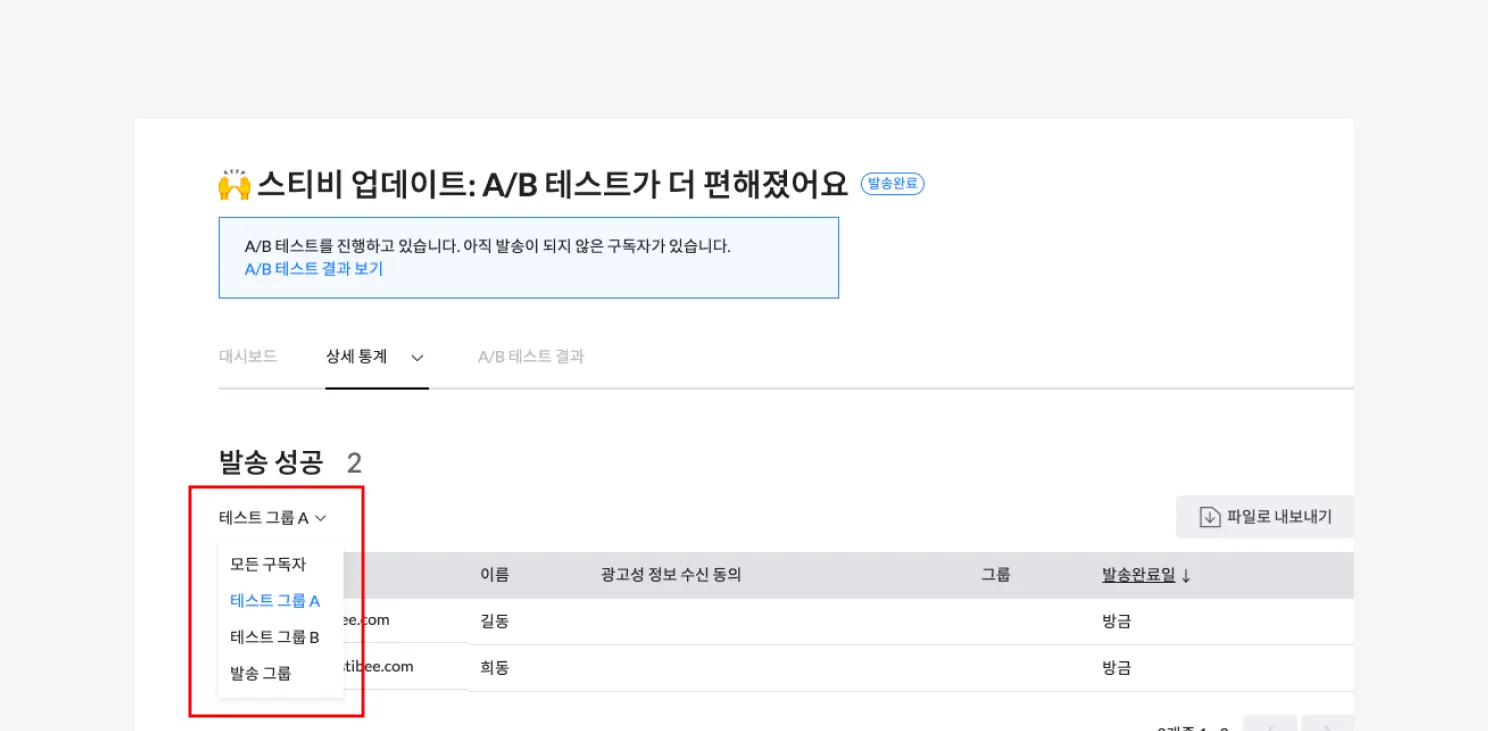Image resolution: width=1488 pixels, height=731 pixels.
Task: Click the raised-hands emoji beside the title
Action: [233, 185]
